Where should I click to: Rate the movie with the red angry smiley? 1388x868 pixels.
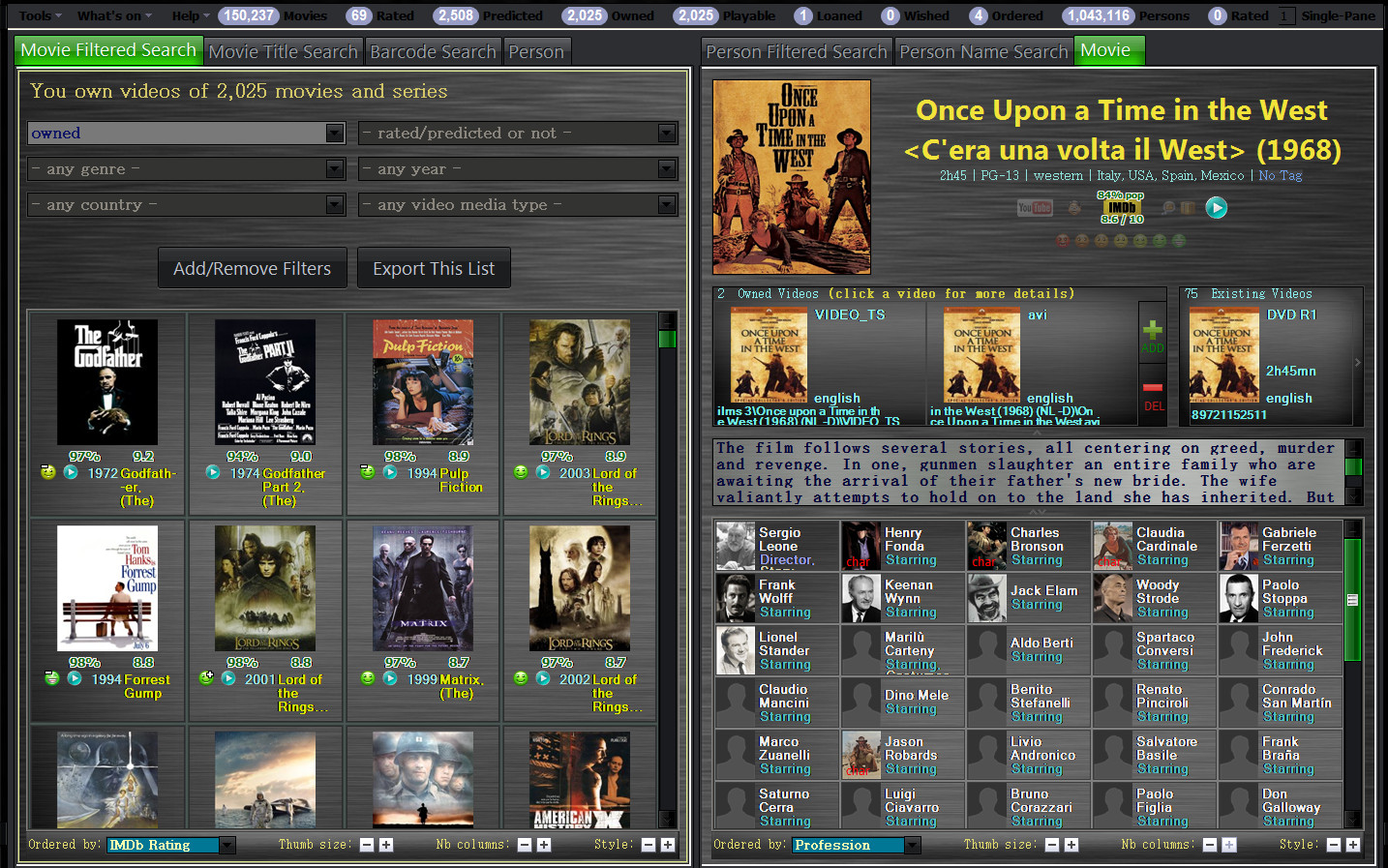1063,240
